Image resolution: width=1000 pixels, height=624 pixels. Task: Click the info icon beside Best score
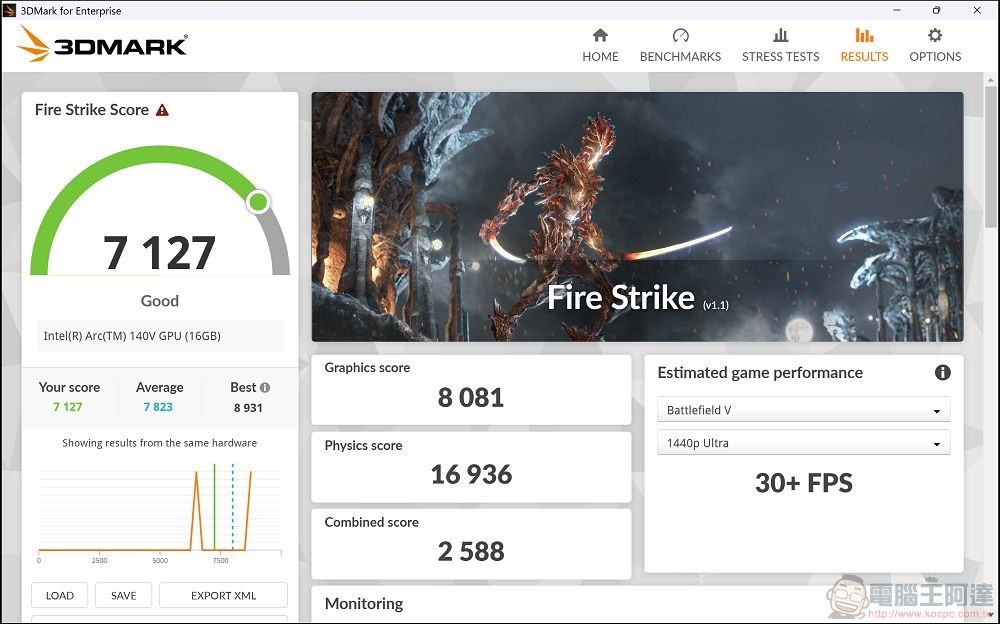[x=265, y=387]
